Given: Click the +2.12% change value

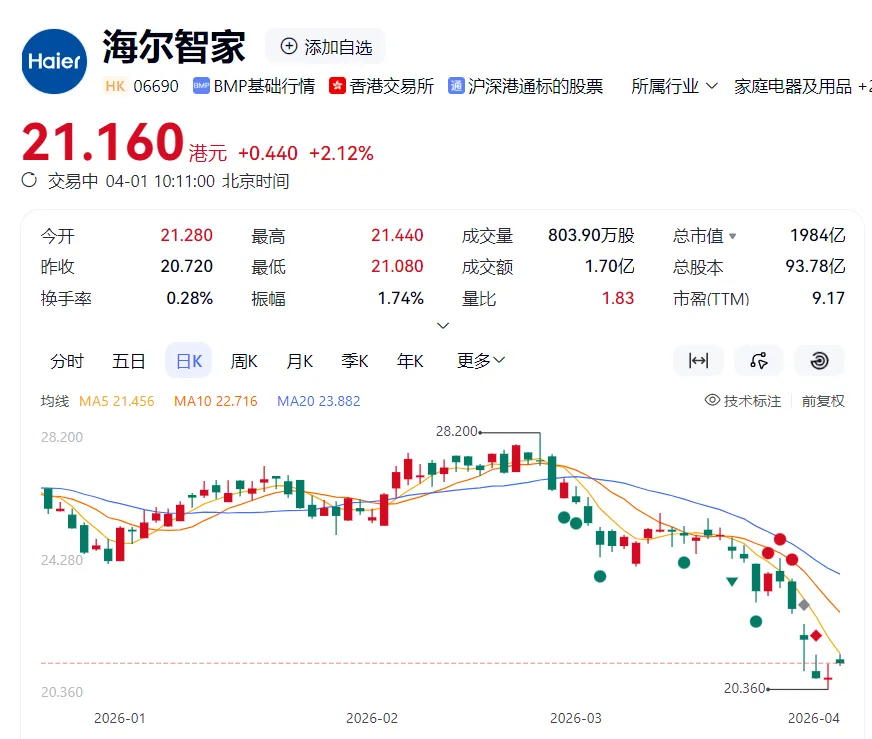Looking at the screenshot, I should pyautogui.click(x=341, y=153).
